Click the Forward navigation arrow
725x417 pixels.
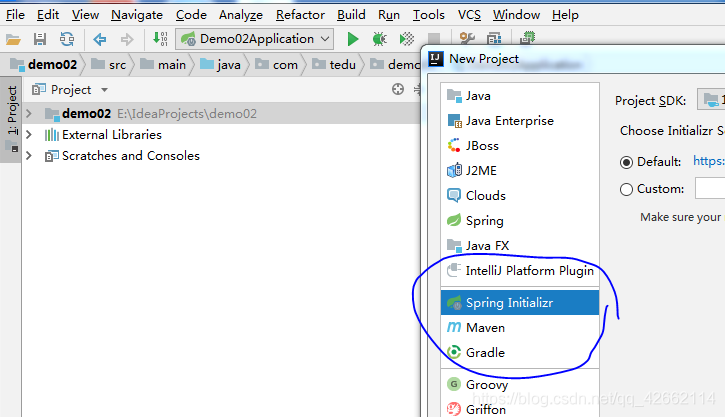tap(127, 40)
